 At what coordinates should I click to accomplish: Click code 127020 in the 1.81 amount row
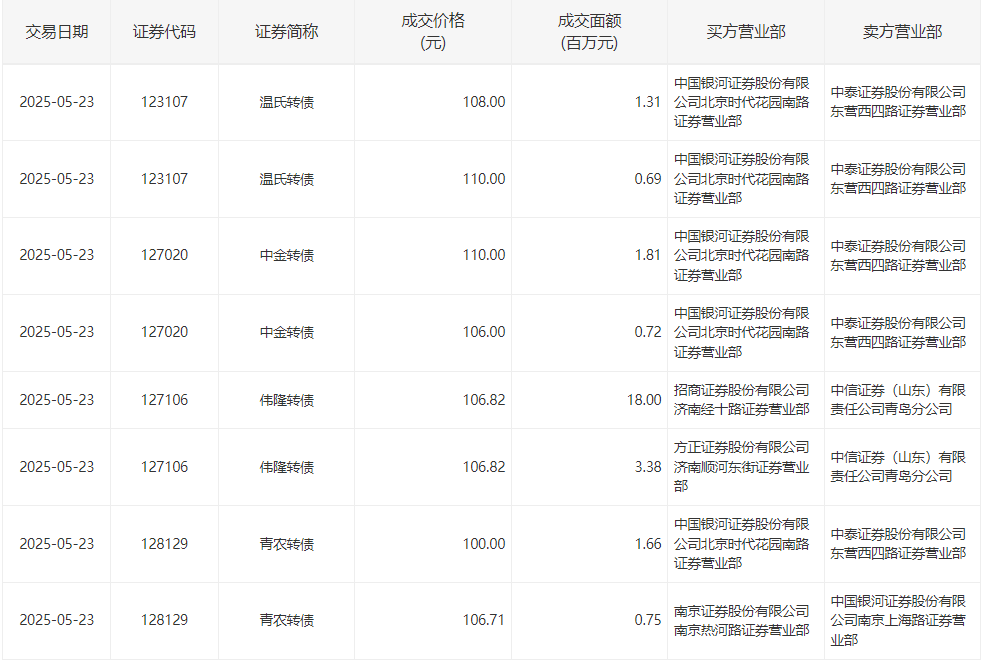(x=164, y=255)
